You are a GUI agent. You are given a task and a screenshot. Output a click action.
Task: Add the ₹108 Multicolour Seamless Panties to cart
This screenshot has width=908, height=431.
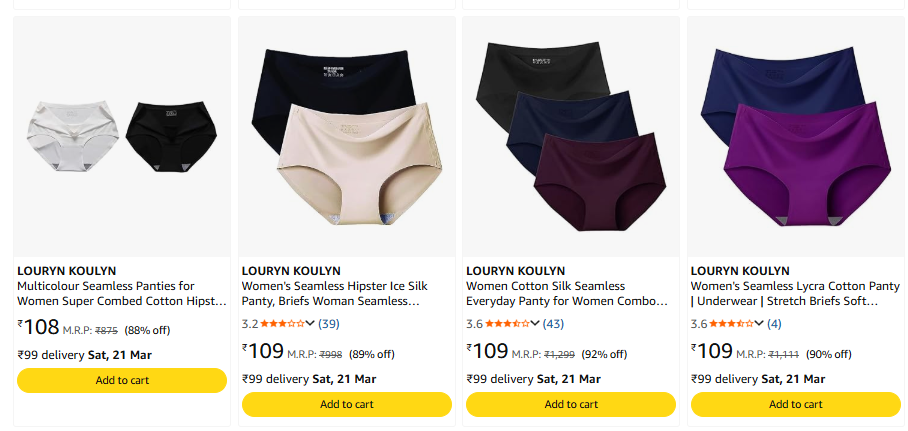click(x=122, y=380)
